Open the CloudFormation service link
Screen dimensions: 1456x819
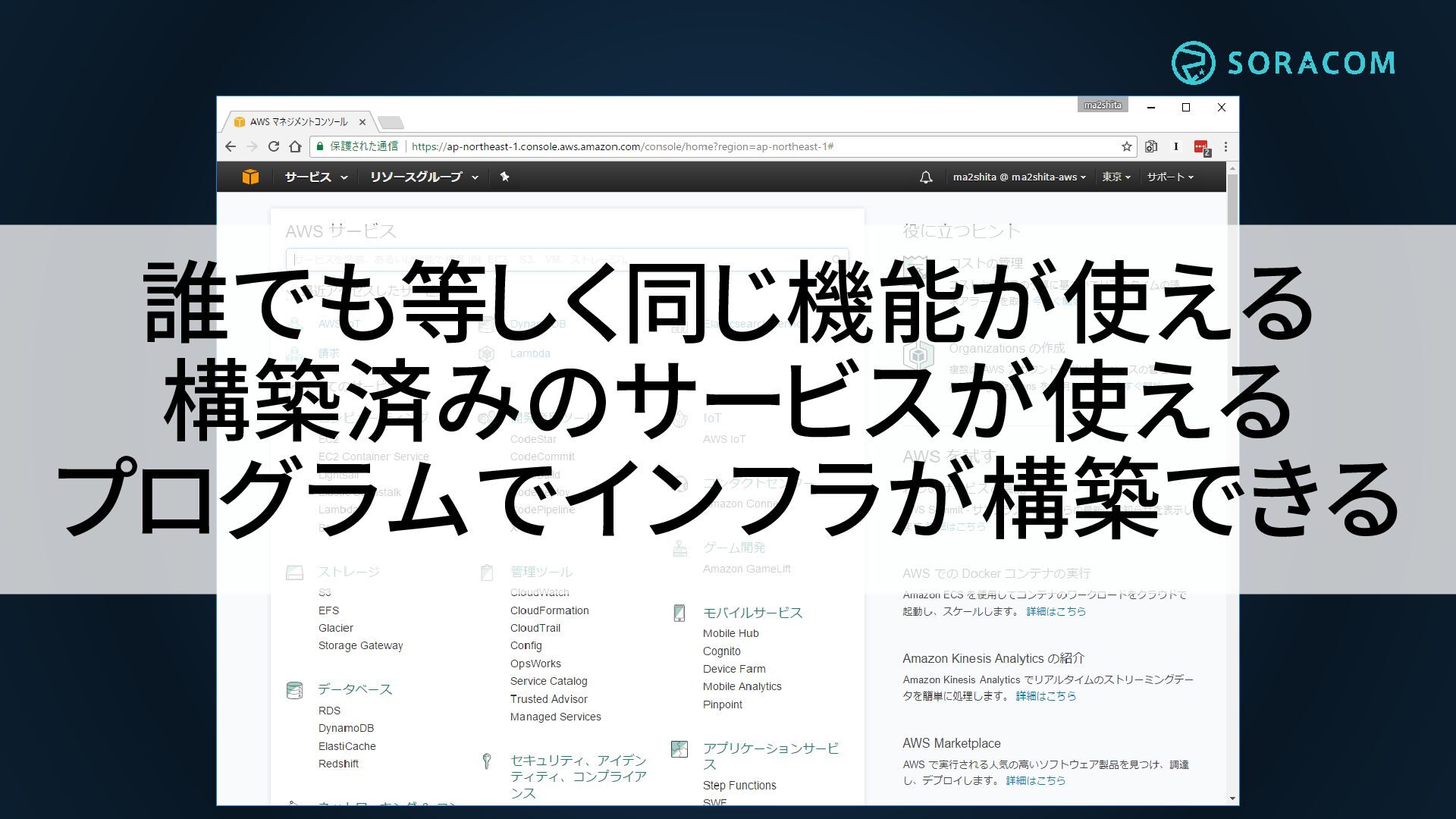[x=549, y=610]
